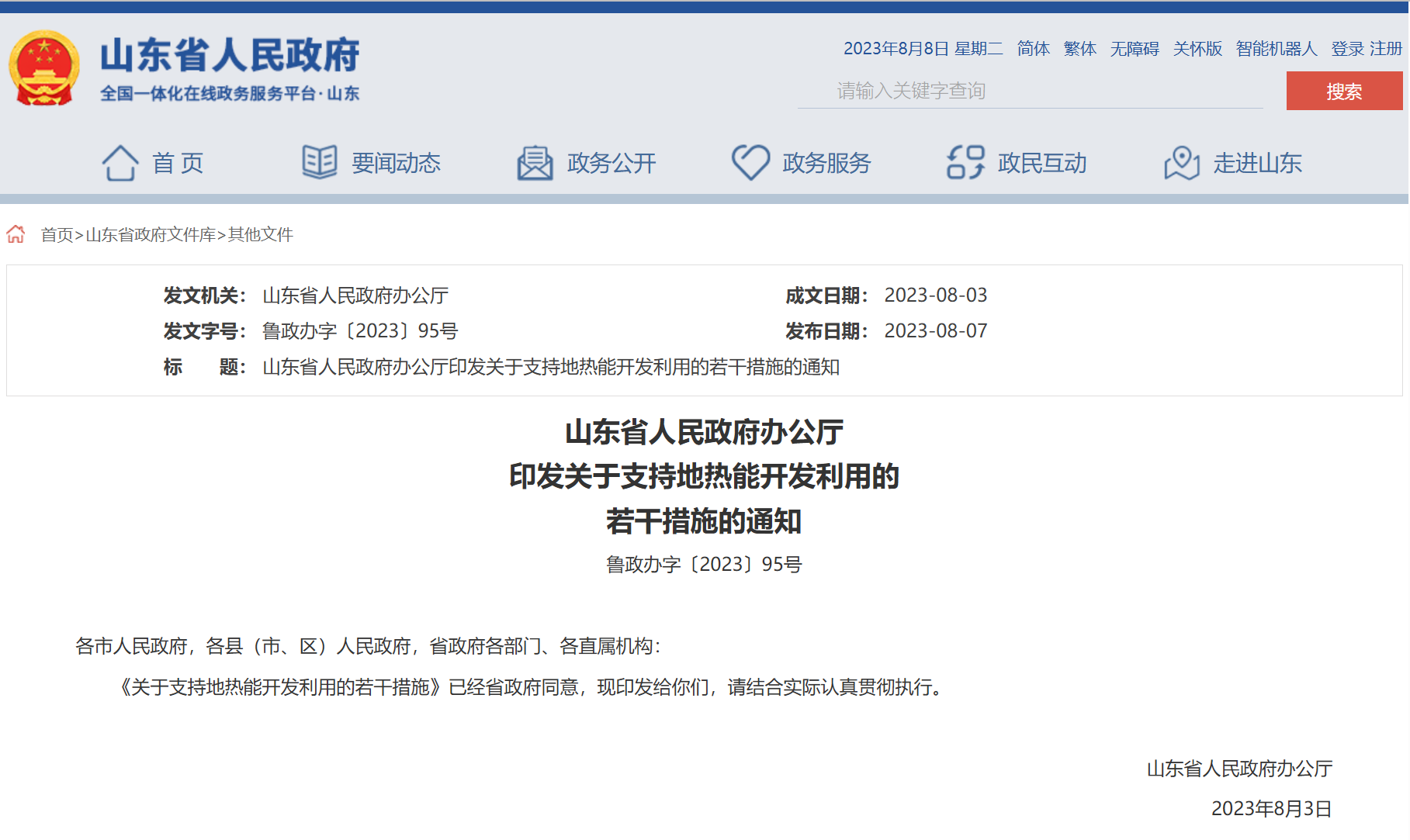
Task: Click the body paragraph starting 《关于支持地热能
Action: pyautogui.click(x=532, y=687)
